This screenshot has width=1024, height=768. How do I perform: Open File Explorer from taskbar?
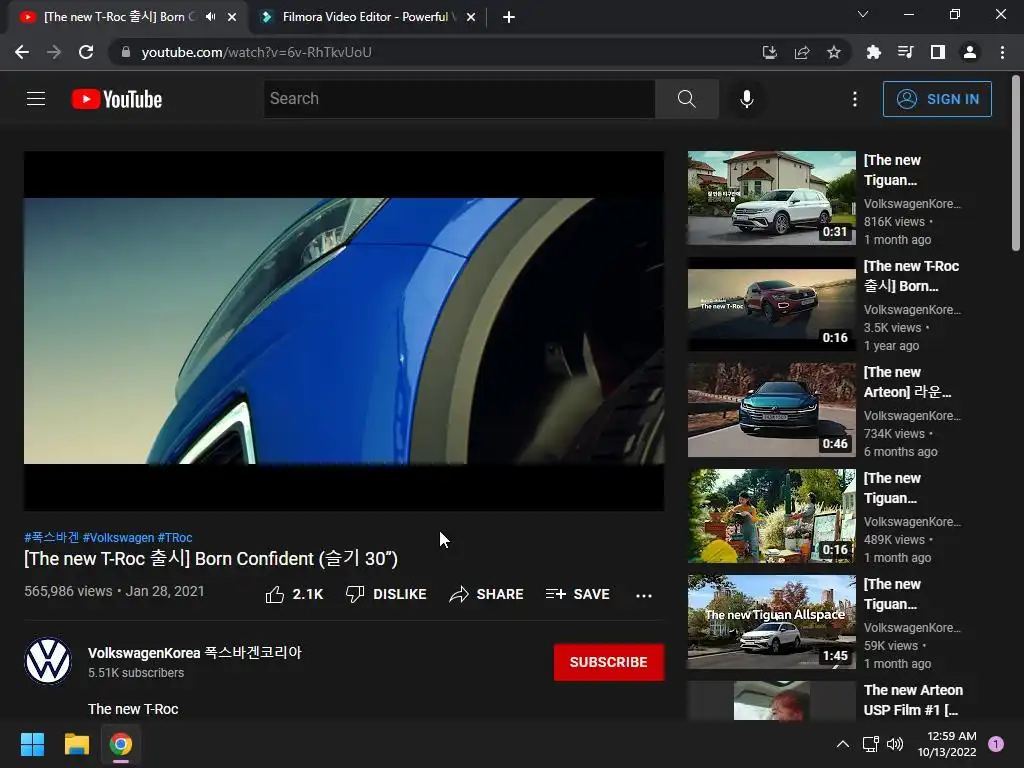coord(76,744)
